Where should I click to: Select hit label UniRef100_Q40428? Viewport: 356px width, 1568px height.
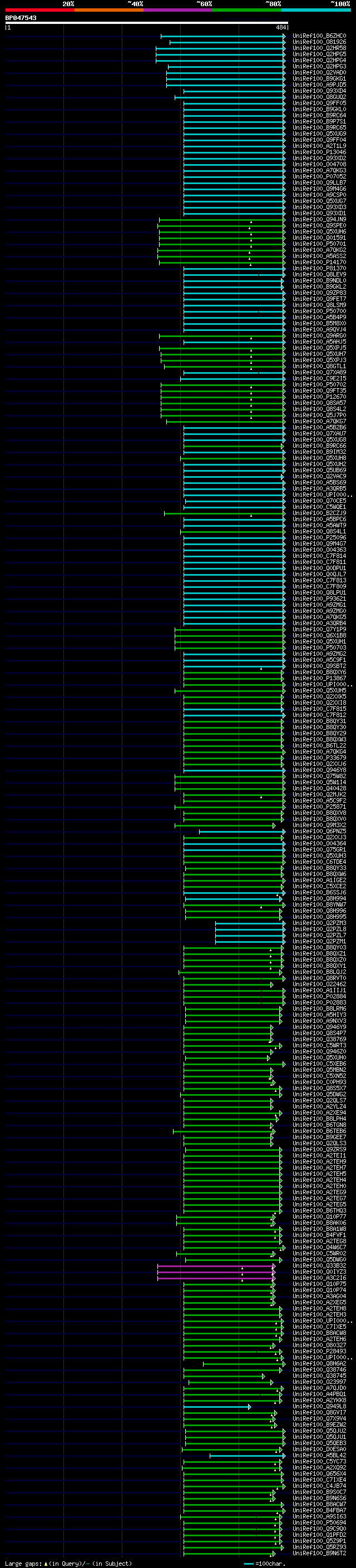tap(319, 788)
